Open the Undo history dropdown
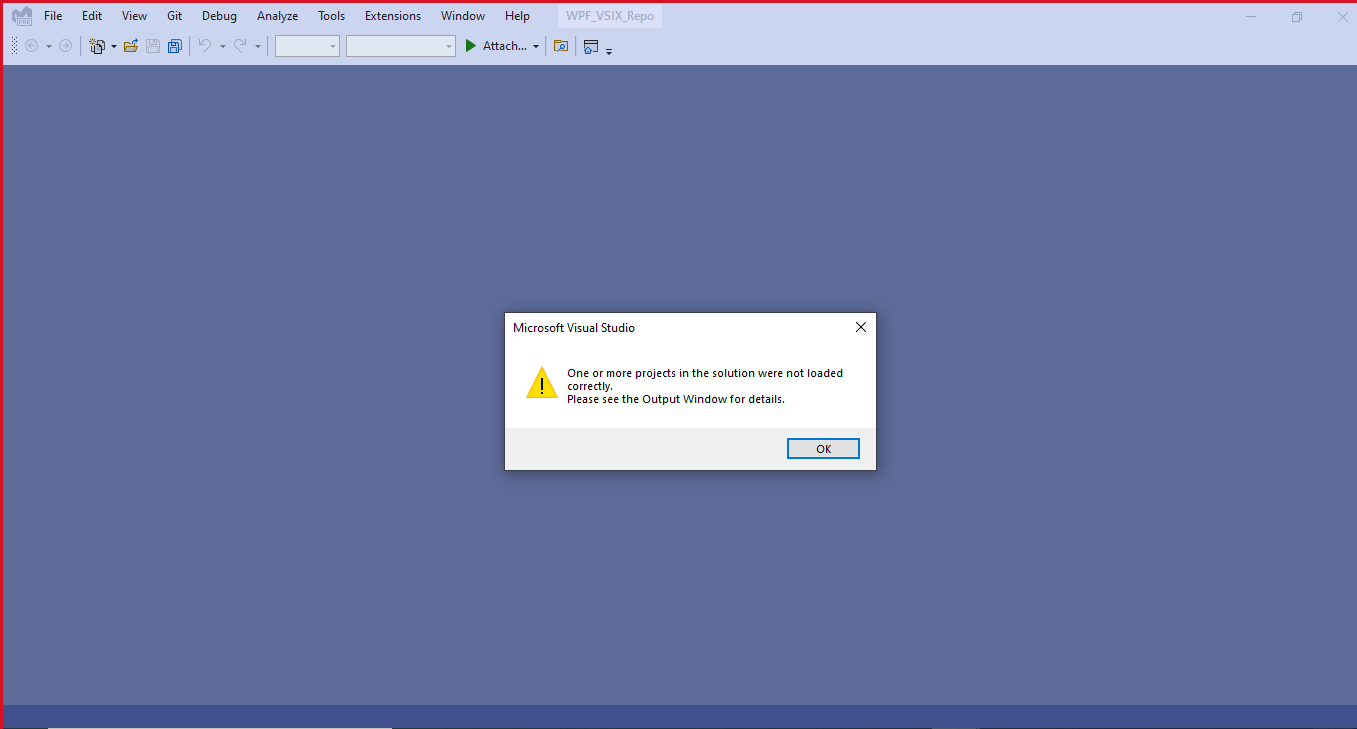Viewport: 1357px width, 729px height. click(x=222, y=46)
